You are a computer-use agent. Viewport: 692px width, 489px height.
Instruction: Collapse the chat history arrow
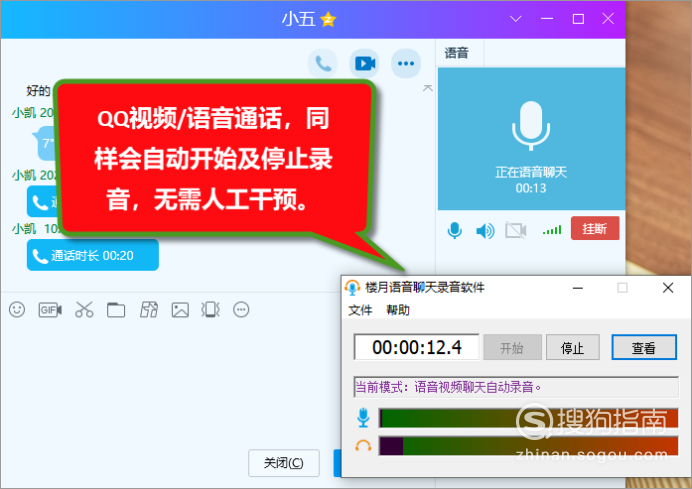click(x=427, y=88)
